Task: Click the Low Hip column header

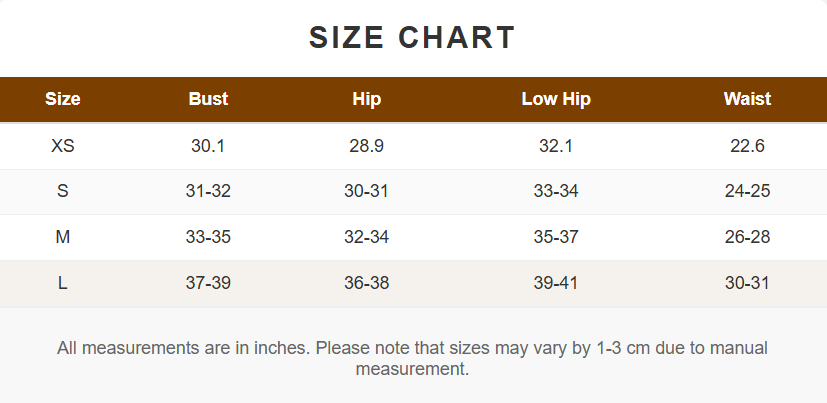Action: coord(556,99)
